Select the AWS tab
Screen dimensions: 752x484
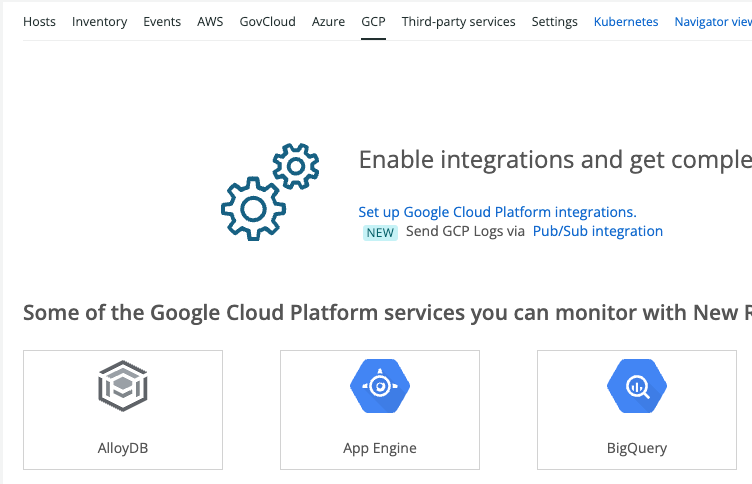(x=210, y=21)
